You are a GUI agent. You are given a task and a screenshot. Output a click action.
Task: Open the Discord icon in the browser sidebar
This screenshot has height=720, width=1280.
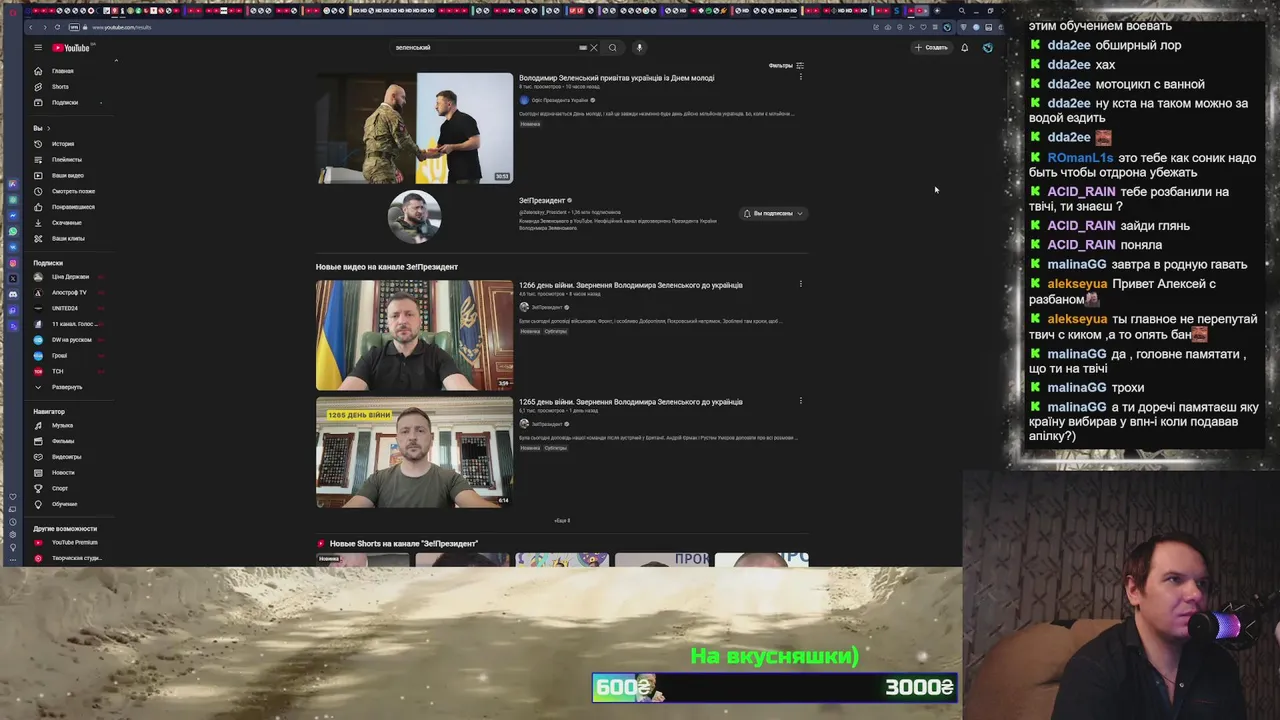click(x=13, y=294)
